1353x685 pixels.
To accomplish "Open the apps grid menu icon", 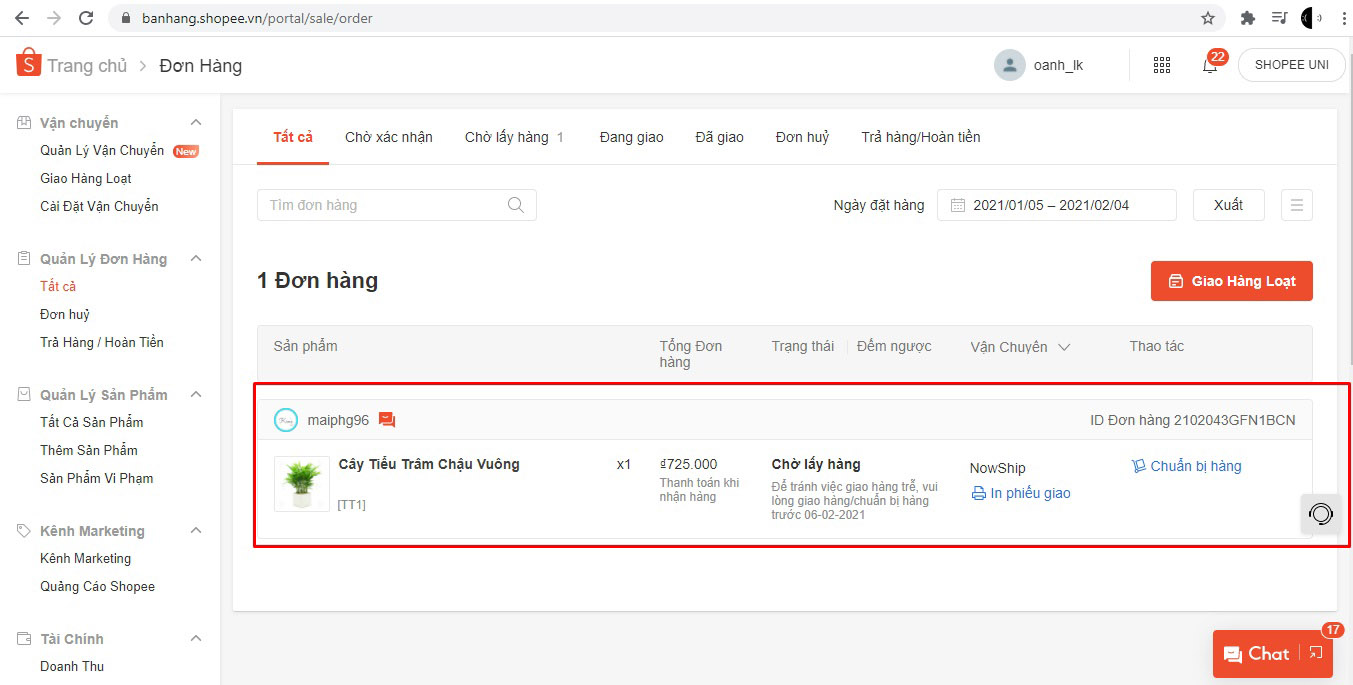I will point(1161,65).
